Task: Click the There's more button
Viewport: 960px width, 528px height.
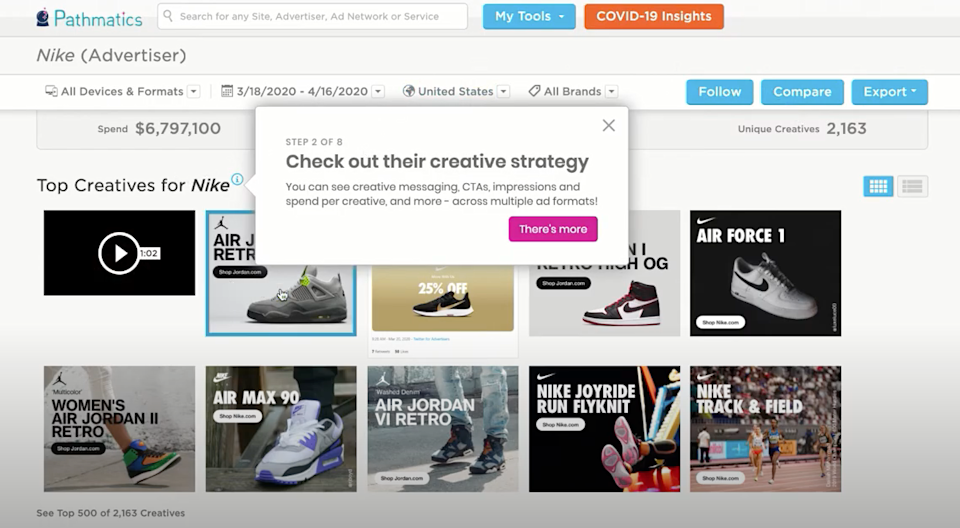Action: tap(553, 229)
